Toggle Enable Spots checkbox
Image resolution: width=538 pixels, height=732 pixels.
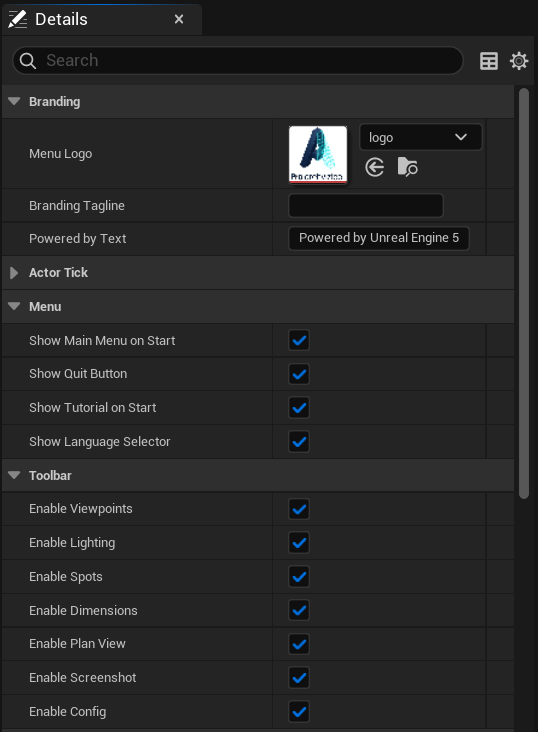[x=299, y=577]
